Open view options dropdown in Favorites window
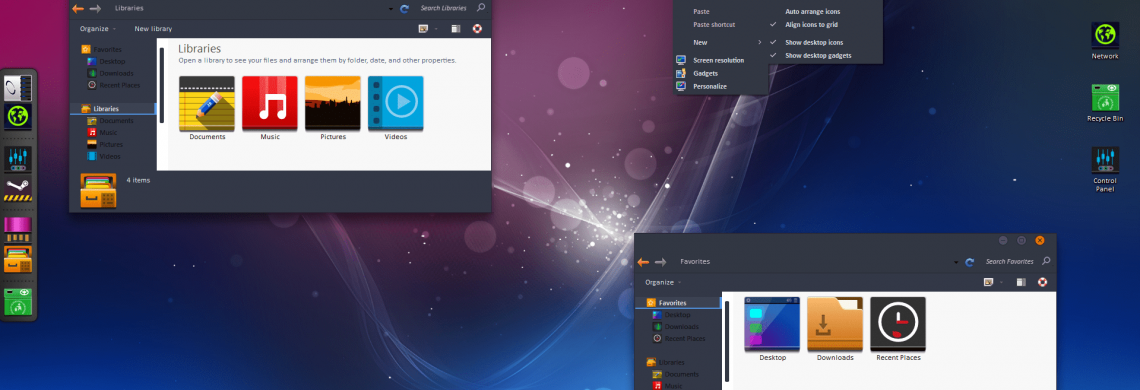1140x390 pixels. tap(1001, 282)
